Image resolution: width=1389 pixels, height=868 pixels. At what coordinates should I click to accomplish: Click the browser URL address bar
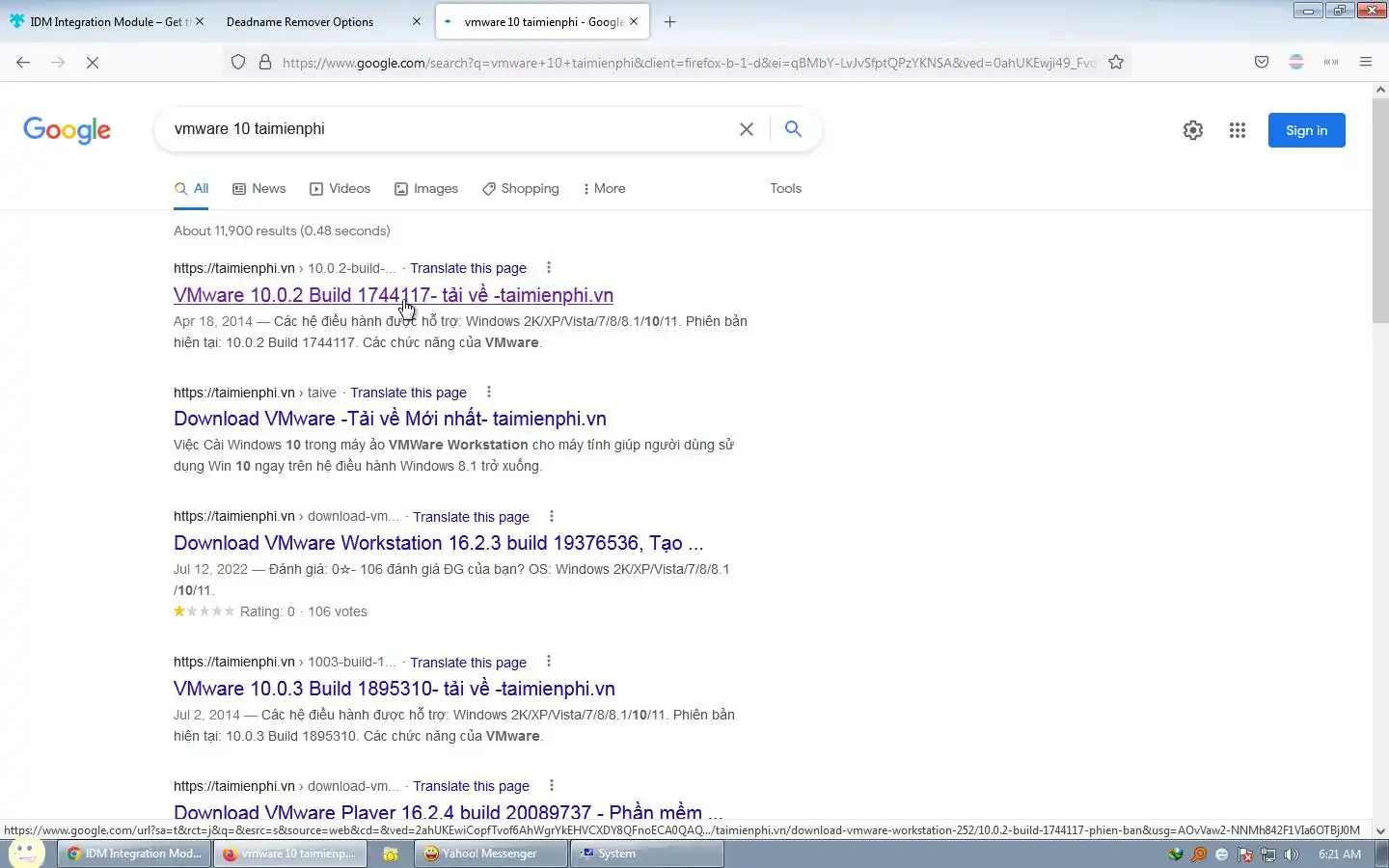click(689, 63)
